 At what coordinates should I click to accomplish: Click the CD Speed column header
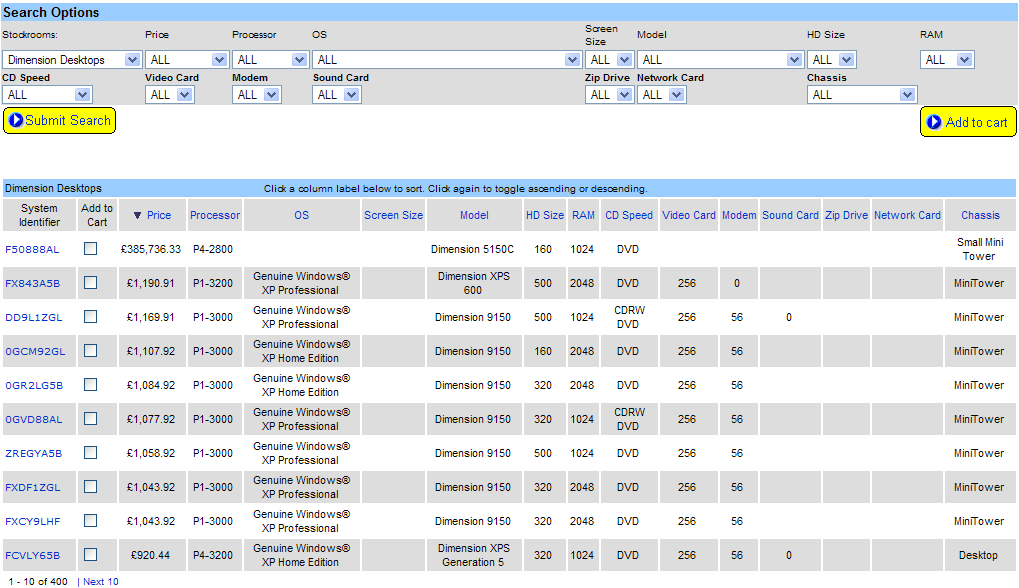tap(629, 215)
